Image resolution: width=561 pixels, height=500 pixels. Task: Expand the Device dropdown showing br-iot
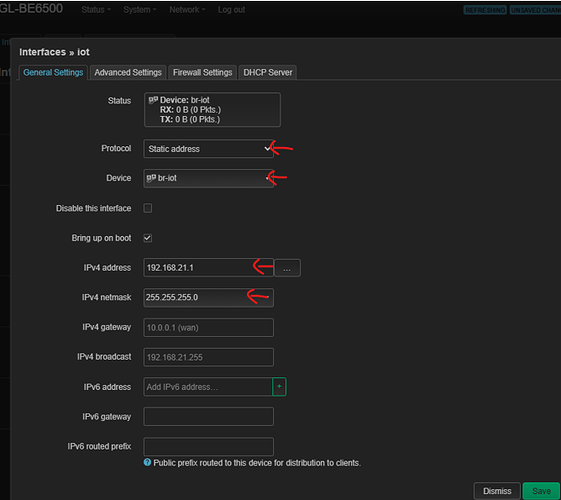[x=208, y=178]
